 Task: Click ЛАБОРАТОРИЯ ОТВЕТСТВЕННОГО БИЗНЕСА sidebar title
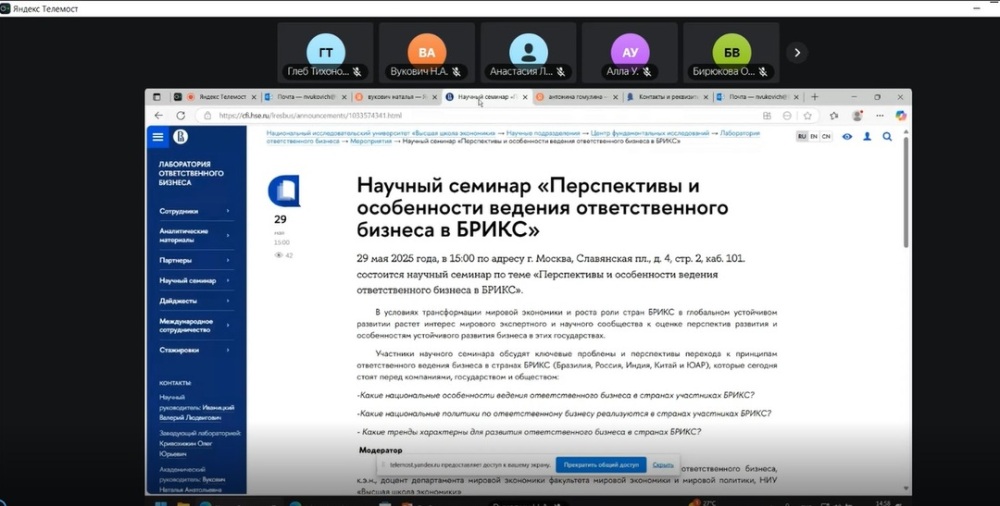point(191,174)
